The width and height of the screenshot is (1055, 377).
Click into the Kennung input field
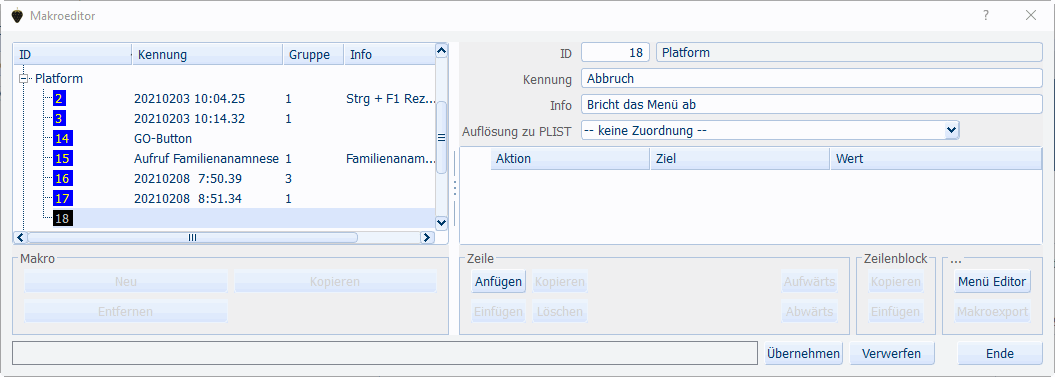pos(811,79)
